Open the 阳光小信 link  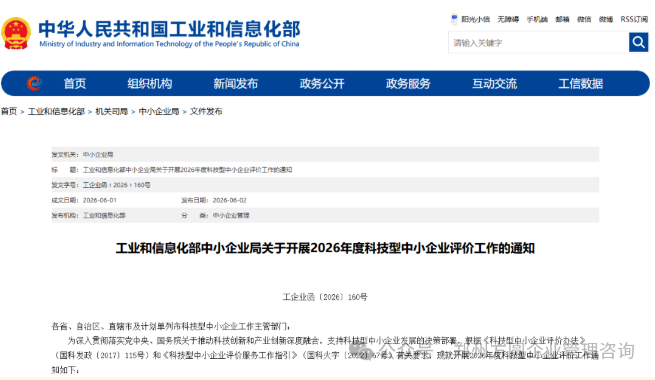coord(475,19)
